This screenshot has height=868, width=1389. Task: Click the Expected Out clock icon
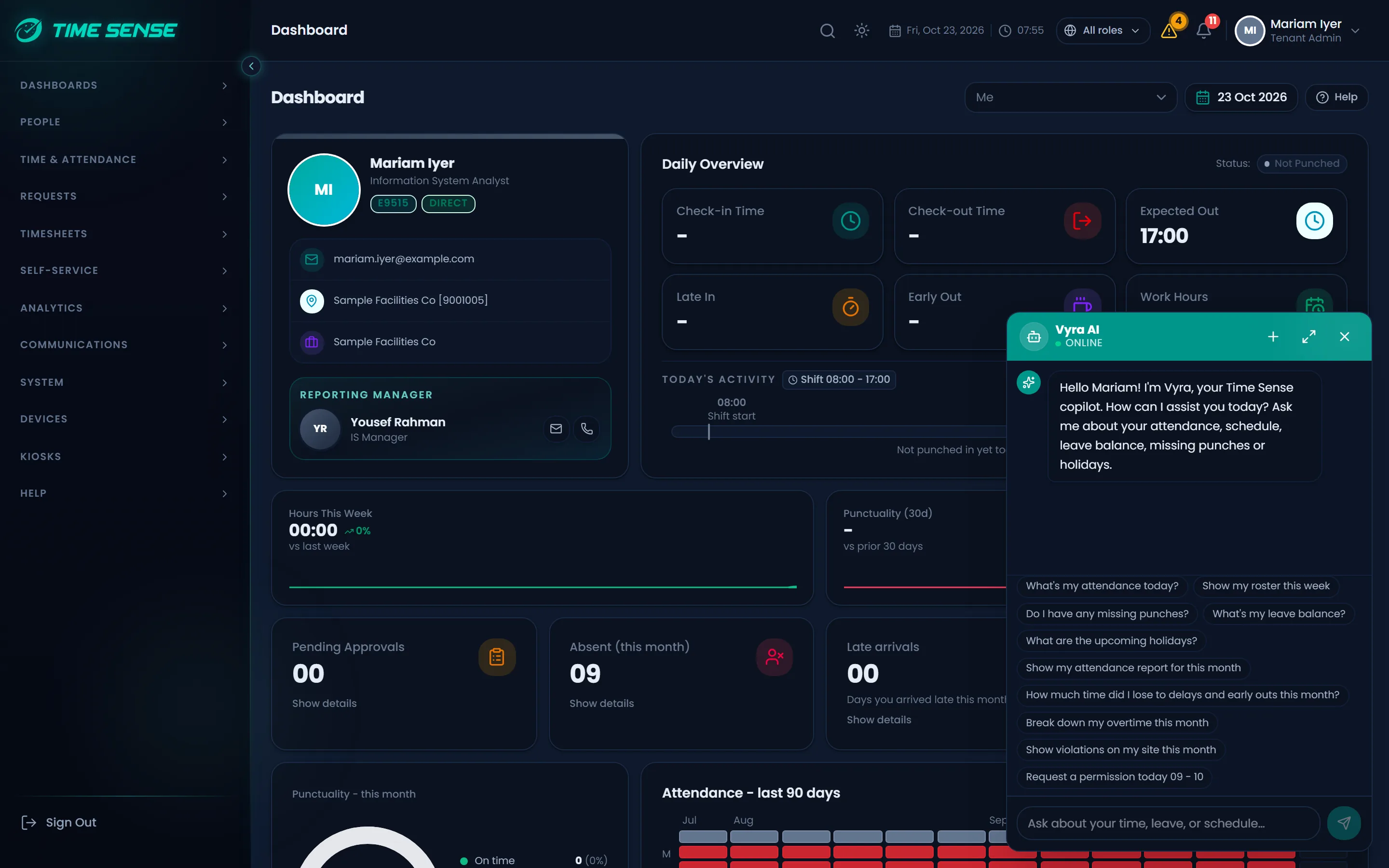point(1314,220)
